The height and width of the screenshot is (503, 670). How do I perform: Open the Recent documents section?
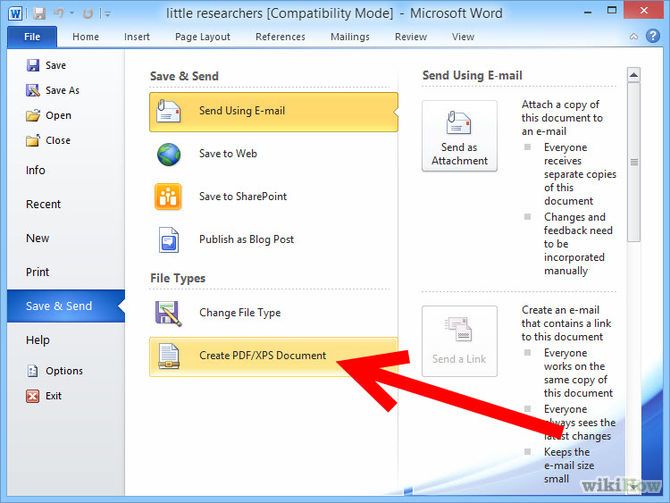(43, 204)
